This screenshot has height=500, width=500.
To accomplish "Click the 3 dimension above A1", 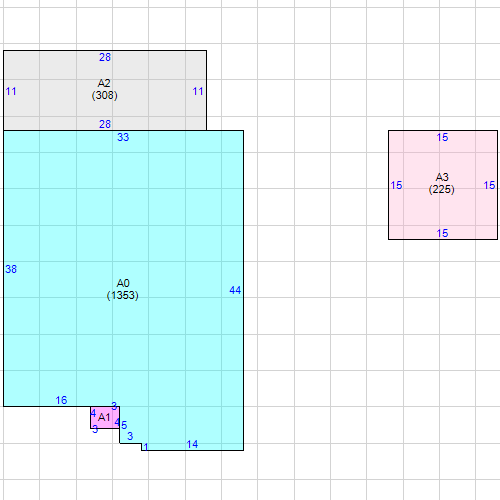I will (x=114, y=406).
